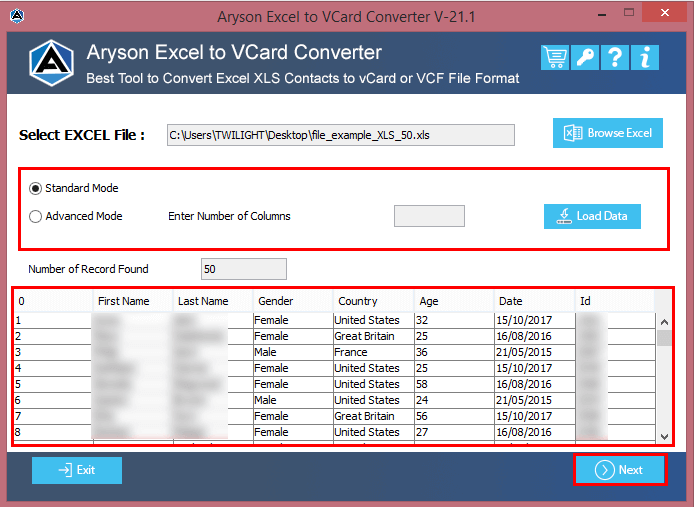Select Age 58 cell in row 5
694x507 pixels.
tap(454, 384)
